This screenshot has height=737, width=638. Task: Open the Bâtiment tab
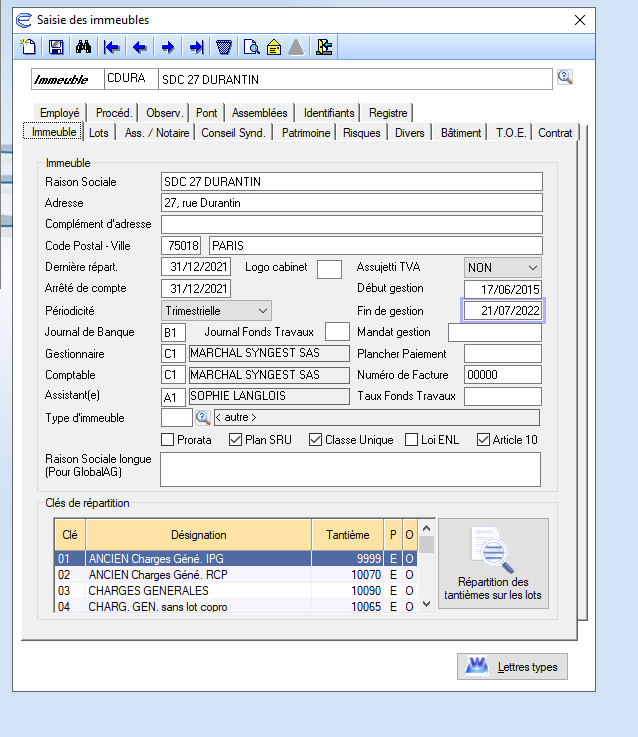461,133
